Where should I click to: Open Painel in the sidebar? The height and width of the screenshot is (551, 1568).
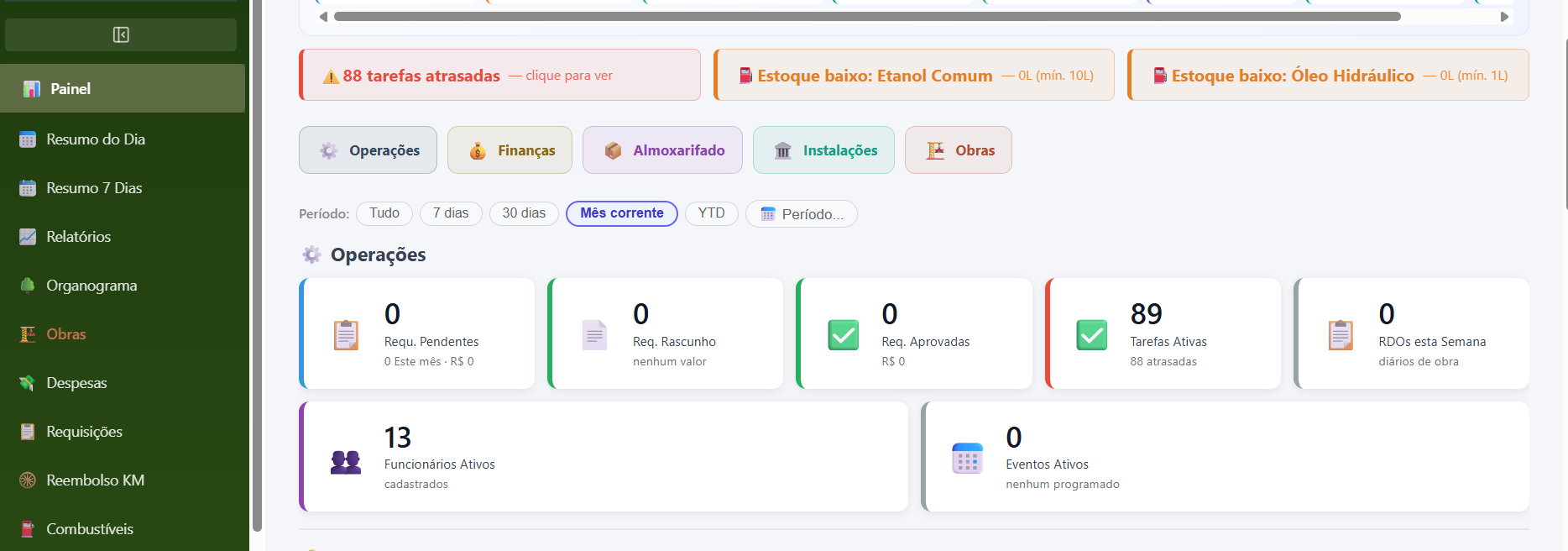pyautogui.click(x=123, y=88)
